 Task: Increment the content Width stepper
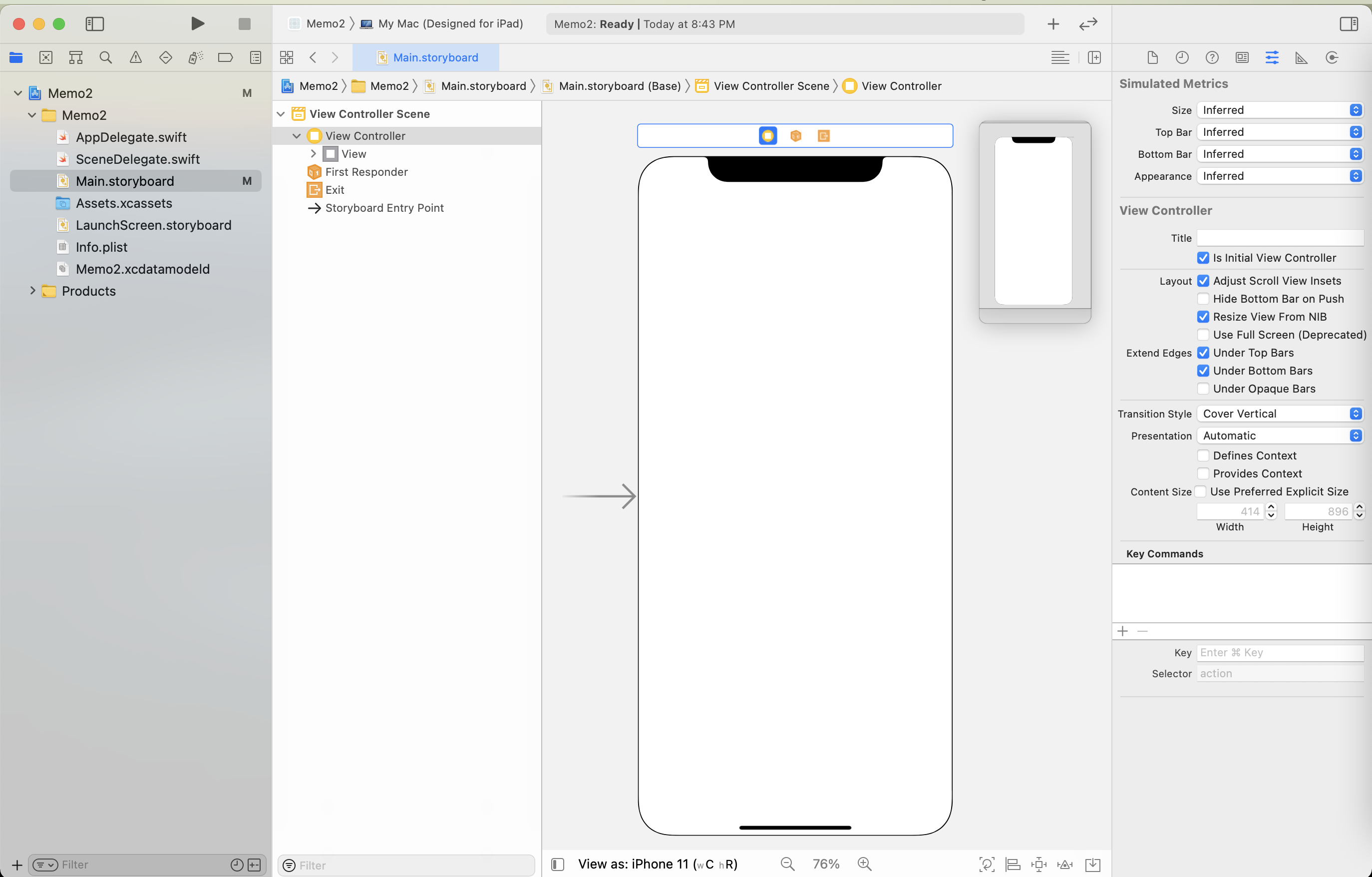[x=1271, y=506]
